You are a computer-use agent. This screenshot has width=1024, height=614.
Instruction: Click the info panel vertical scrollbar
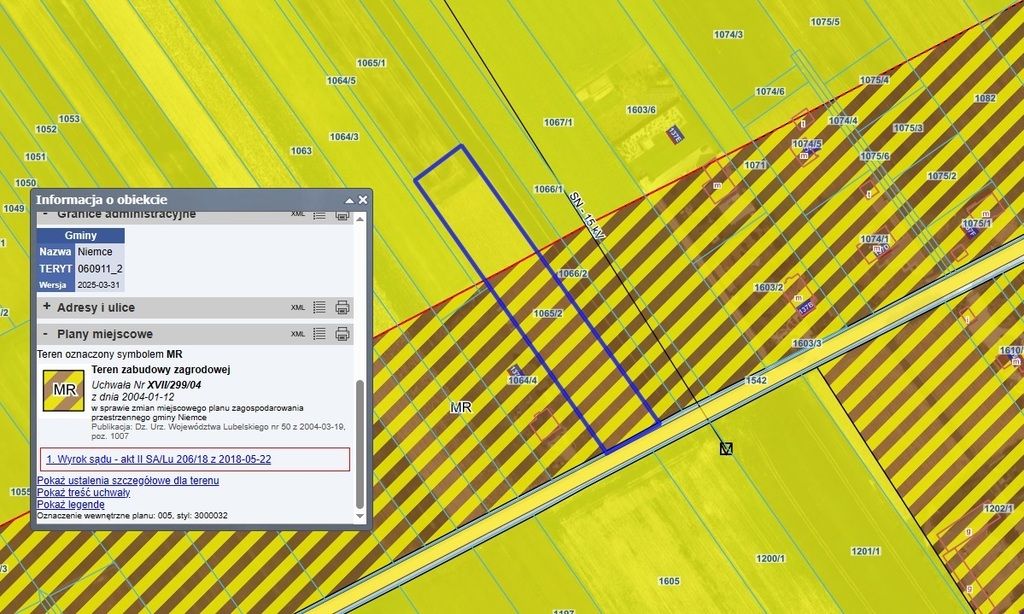click(x=360, y=440)
